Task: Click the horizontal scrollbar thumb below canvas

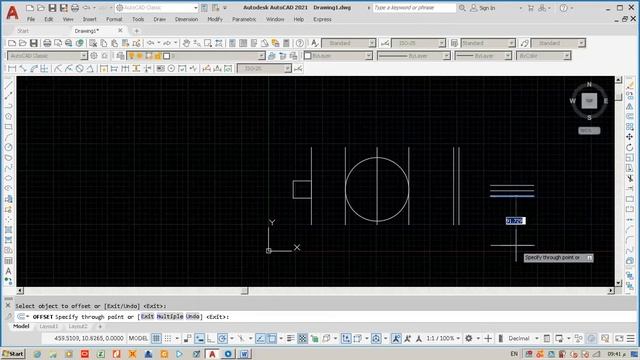Action: 244,291
